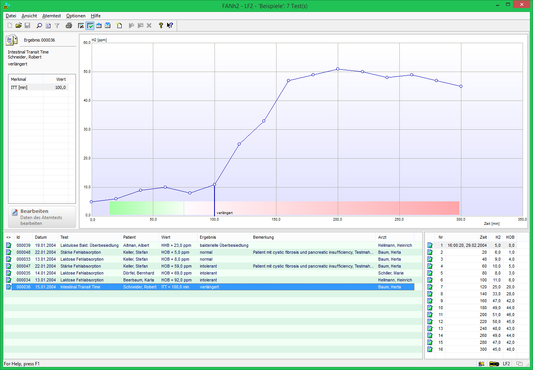Sort by the Ergebnis column header
Viewport: 533px width, 370px height.
tap(224, 237)
